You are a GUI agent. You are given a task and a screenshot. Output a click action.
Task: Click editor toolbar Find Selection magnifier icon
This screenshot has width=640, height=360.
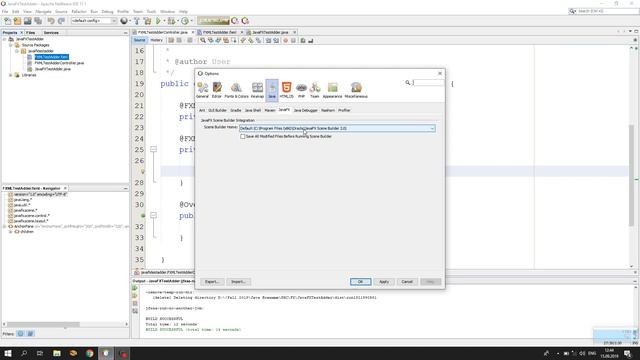coord(203,40)
